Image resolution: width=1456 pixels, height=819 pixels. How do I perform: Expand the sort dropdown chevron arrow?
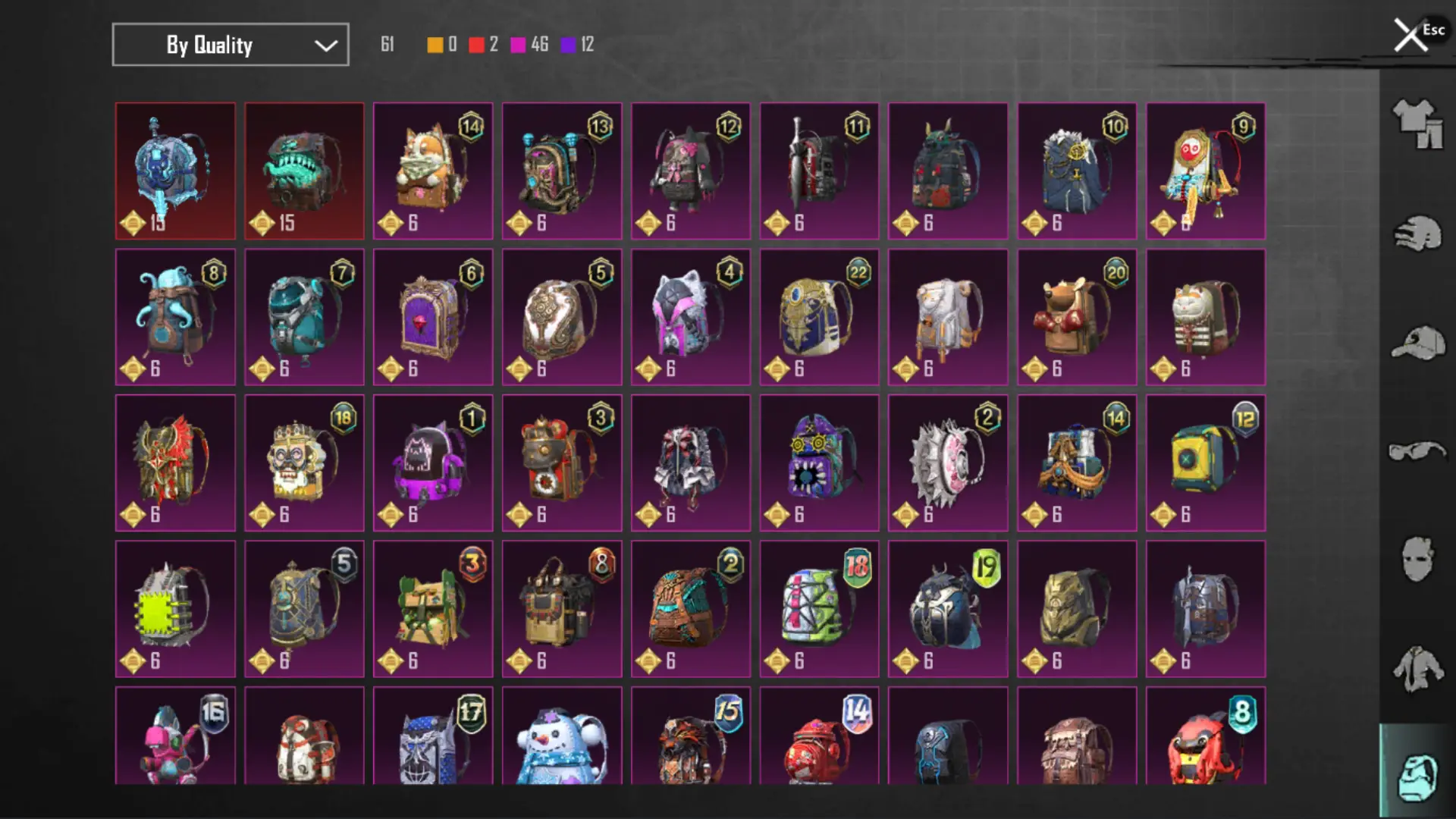tap(326, 45)
